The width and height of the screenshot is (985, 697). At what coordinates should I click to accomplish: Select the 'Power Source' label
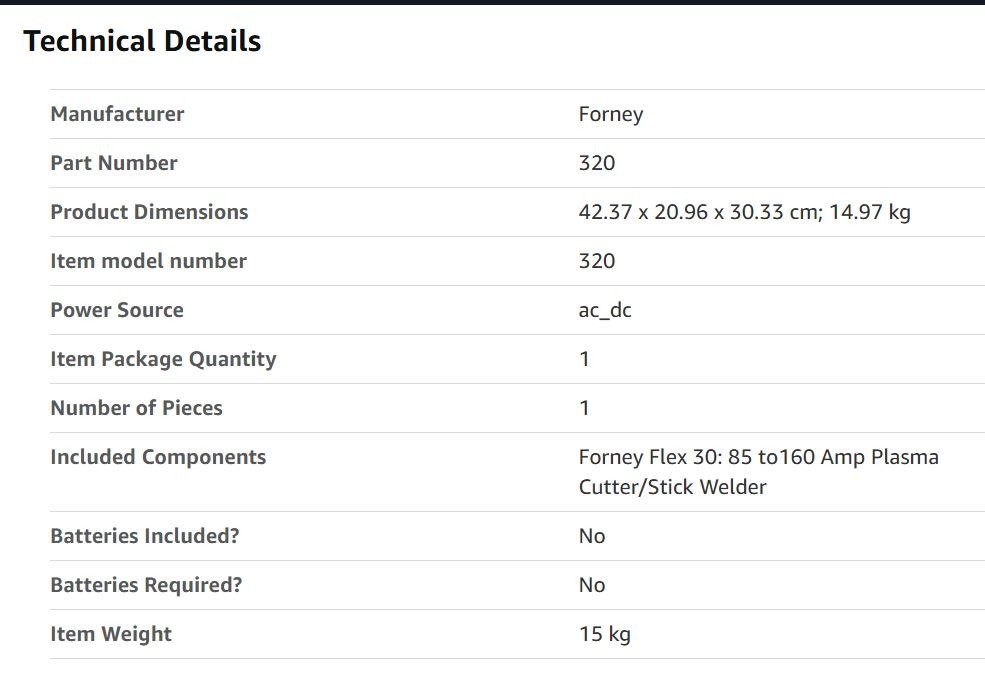point(117,310)
